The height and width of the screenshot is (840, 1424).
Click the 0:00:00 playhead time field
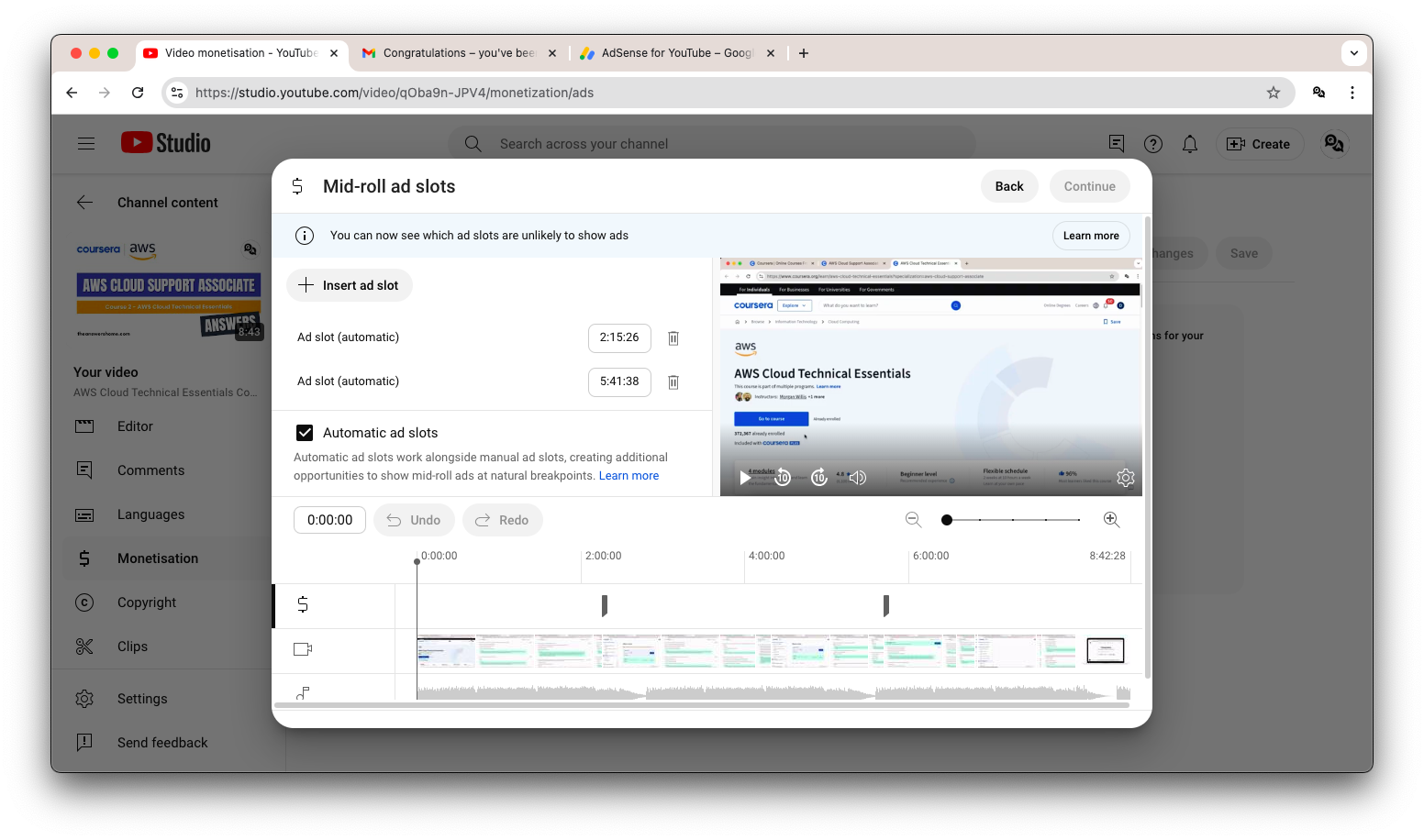[x=330, y=520]
